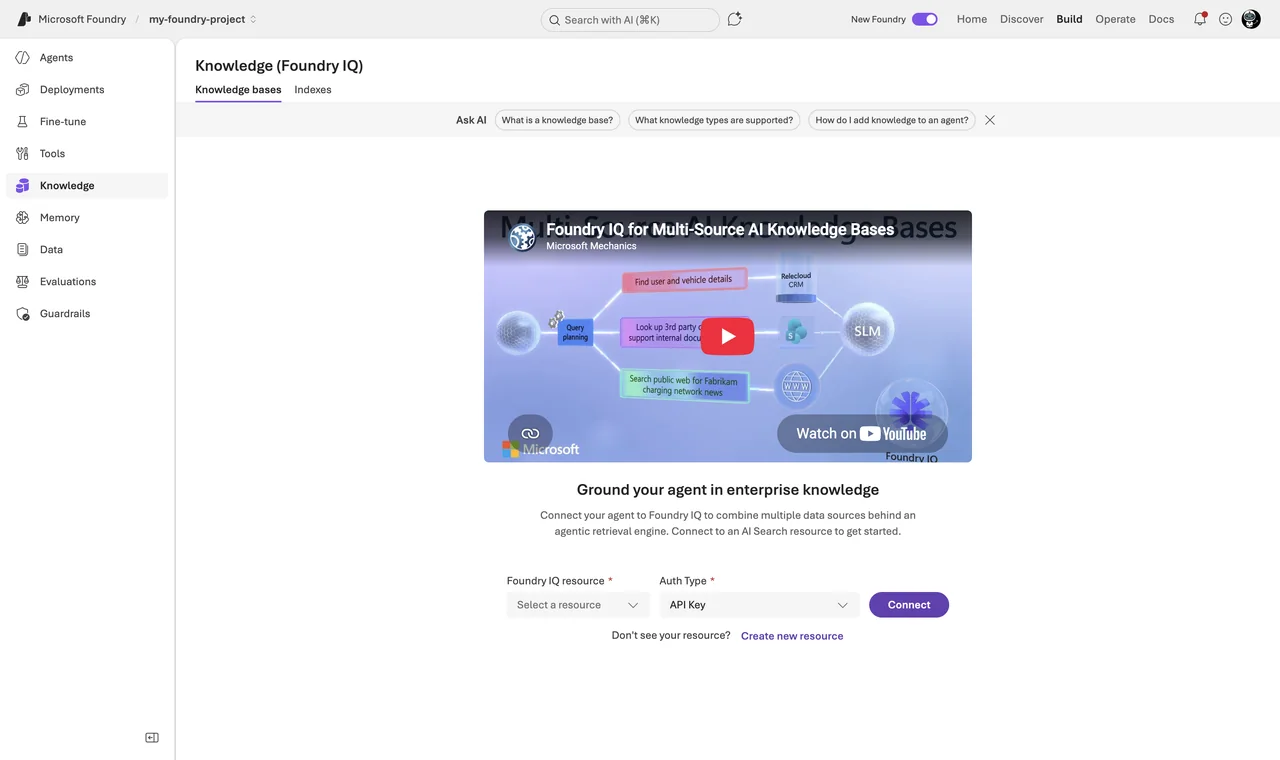1280x760 pixels.
Task: Switch to the Indexes tab
Action: (313, 90)
